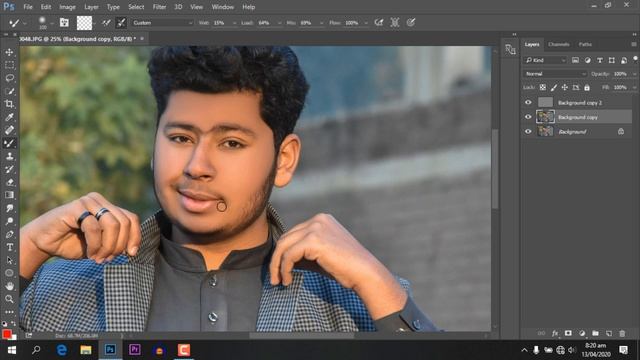Screen dimensions: 640x360
Task: Add a layer style with fx button
Action: pyautogui.click(x=555, y=333)
